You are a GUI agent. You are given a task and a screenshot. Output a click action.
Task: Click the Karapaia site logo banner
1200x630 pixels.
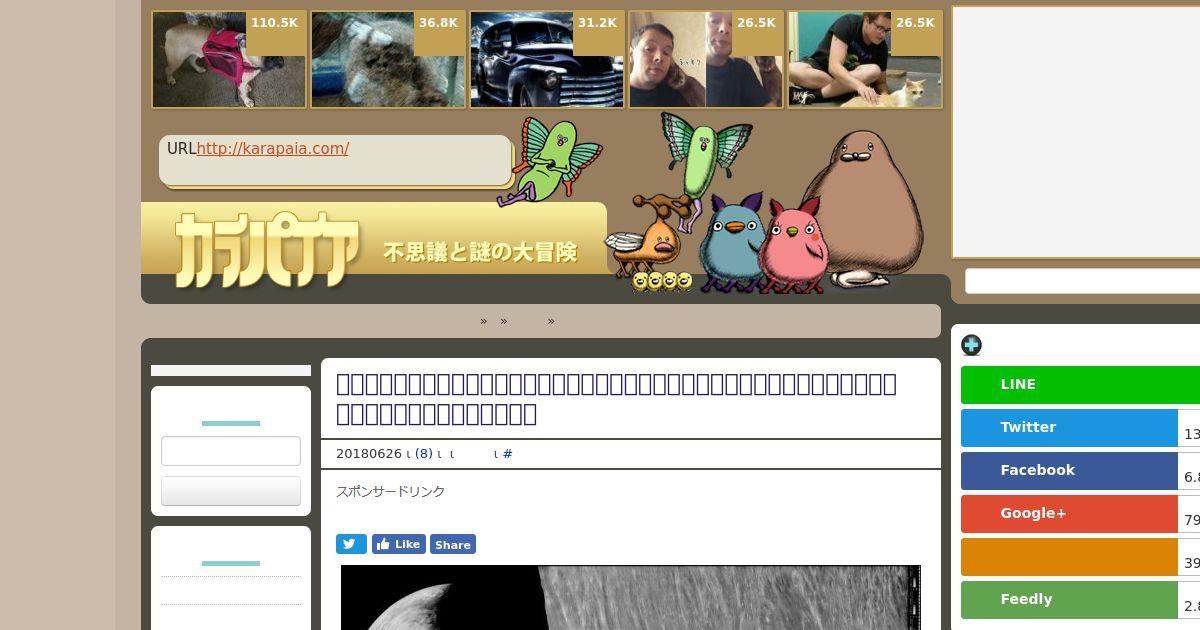coord(374,245)
